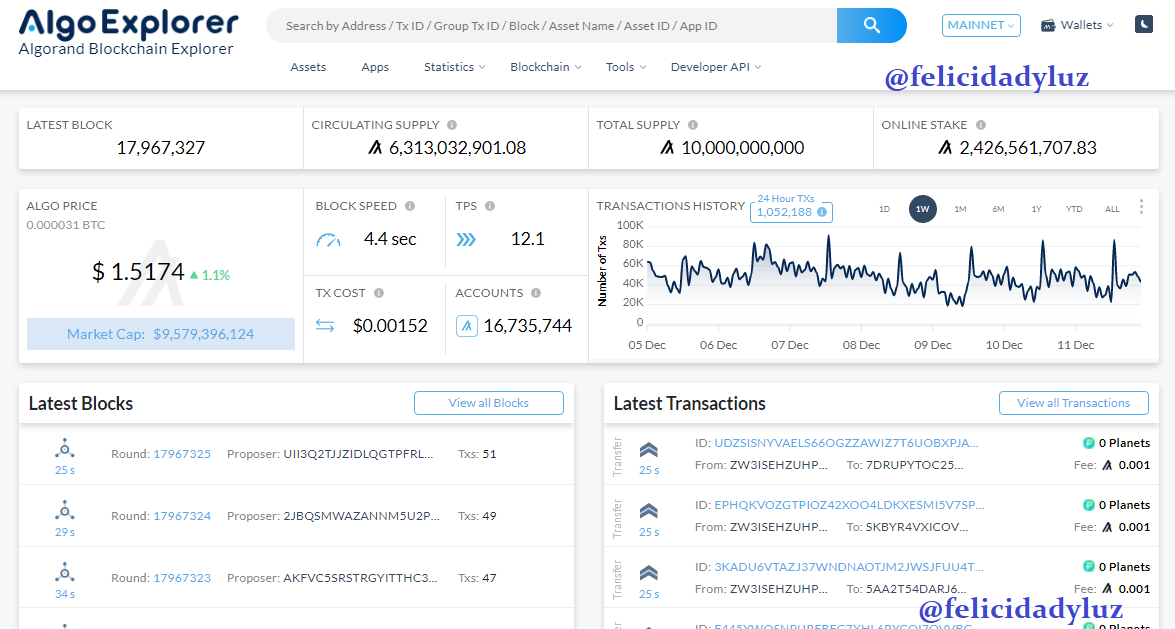Click transfer icon of EPHQKVOZGTPIOZ transaction
Screen dimensions: 1175x629
click(649, 511)
